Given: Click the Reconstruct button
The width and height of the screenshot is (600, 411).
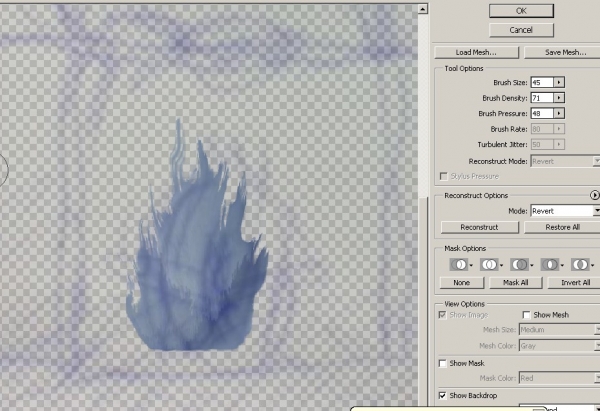Looking at the screenshot, I should tap(479, 227).
